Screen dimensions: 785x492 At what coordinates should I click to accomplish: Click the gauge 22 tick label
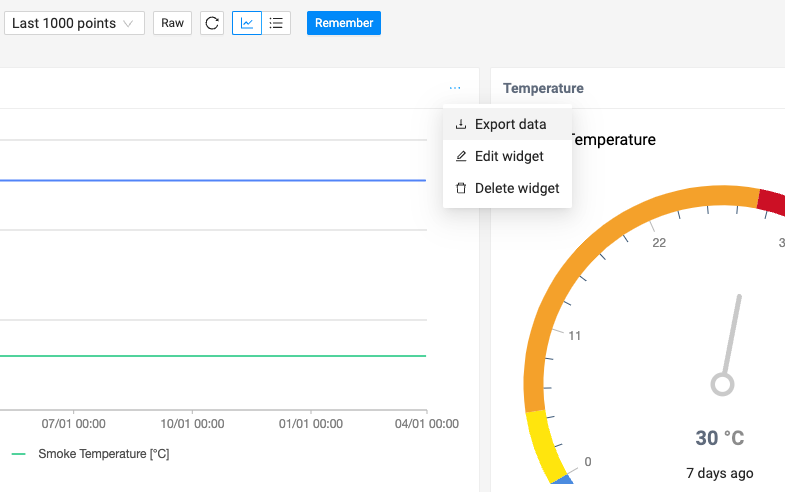659,243
